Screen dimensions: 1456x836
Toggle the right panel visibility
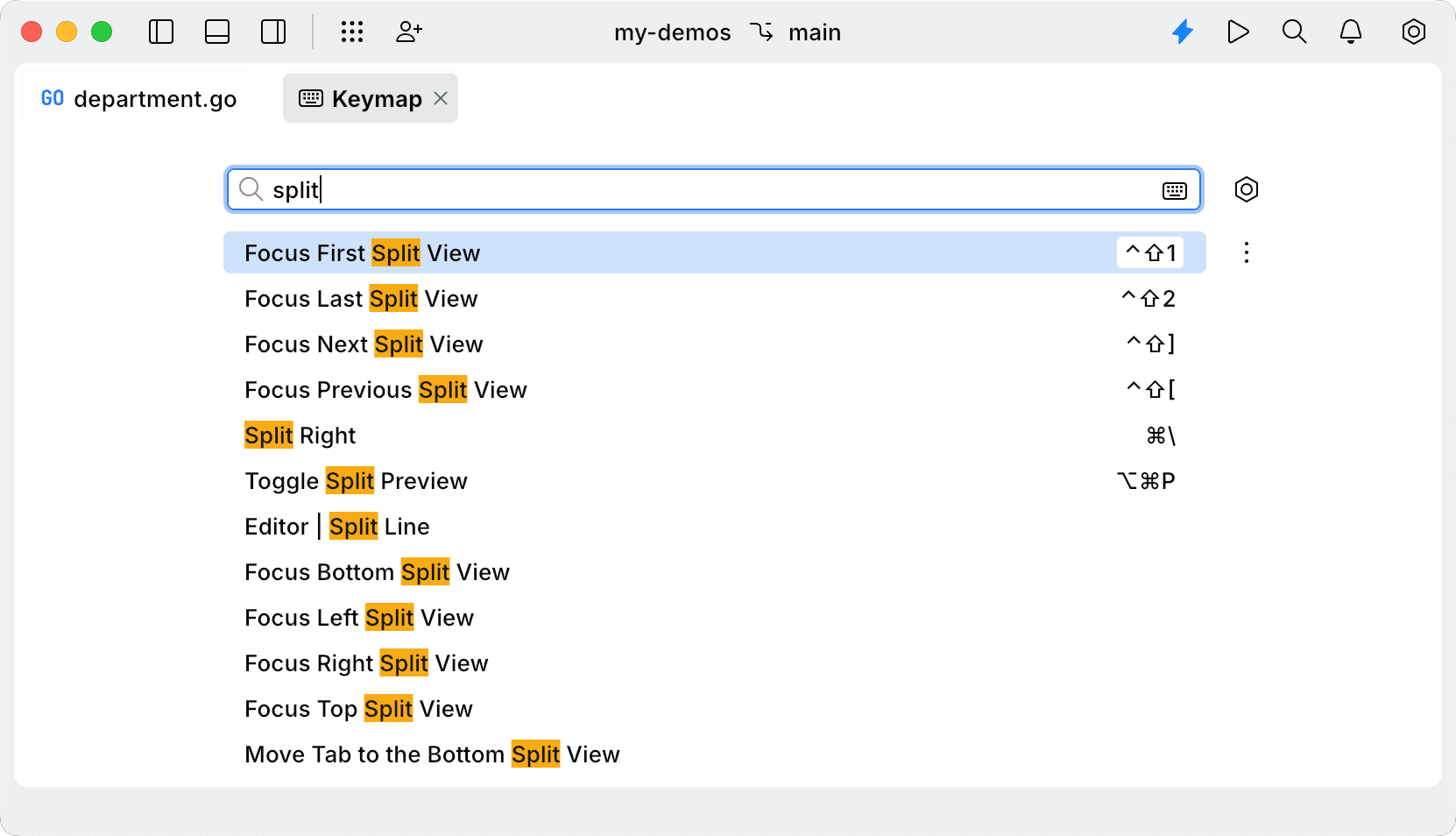point(272,32)
